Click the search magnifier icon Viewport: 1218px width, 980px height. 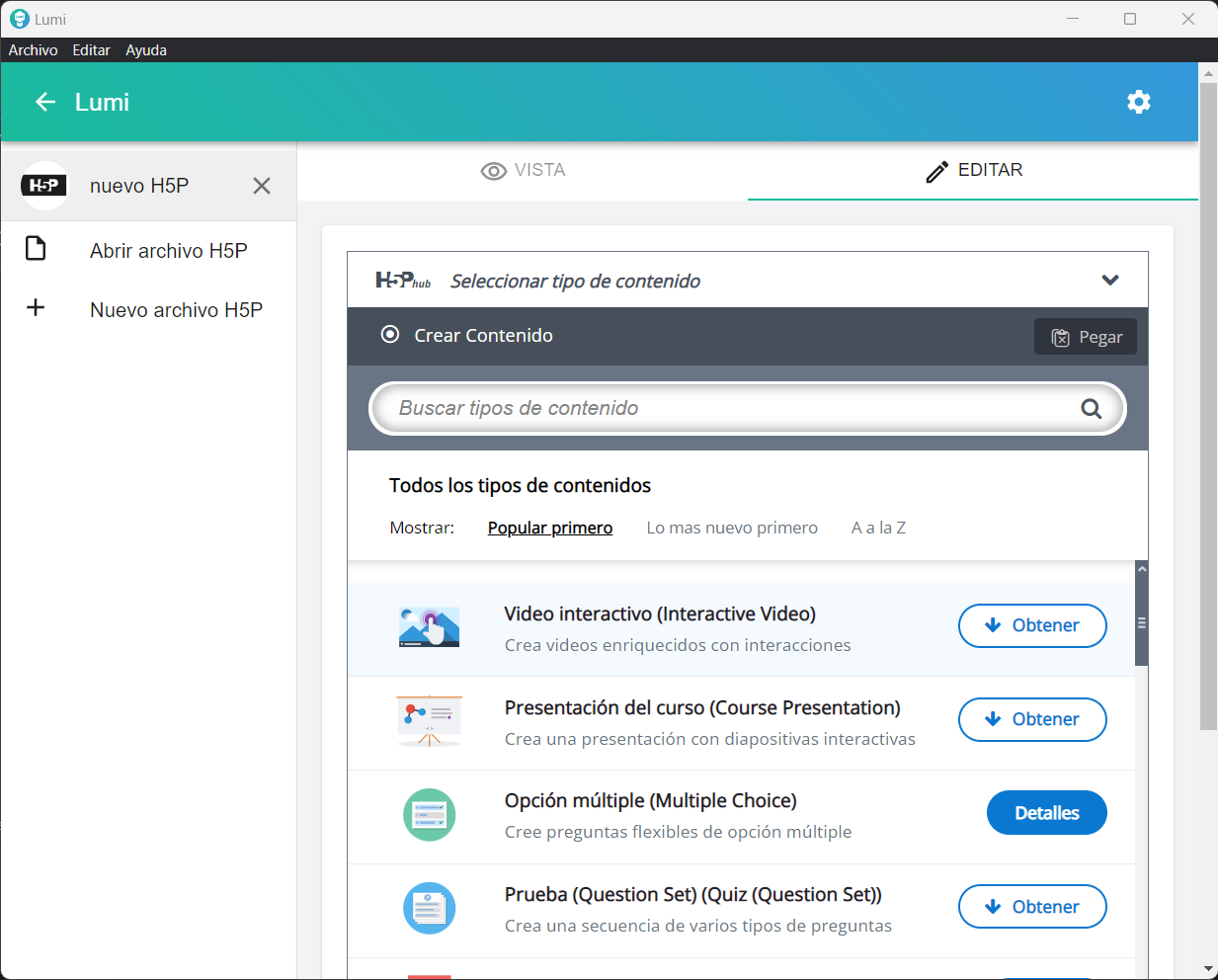point(1091,409)
